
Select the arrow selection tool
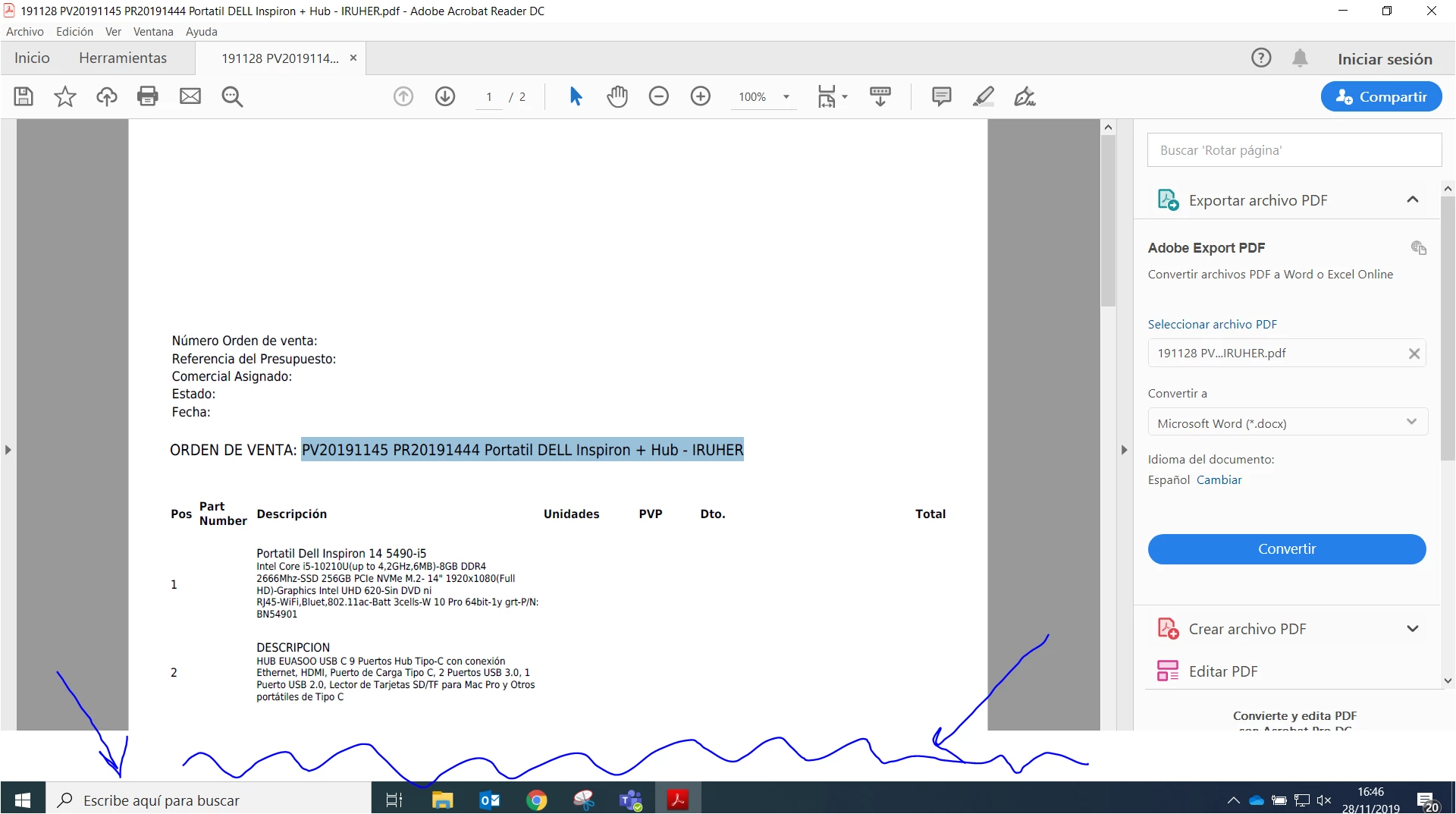576,96
